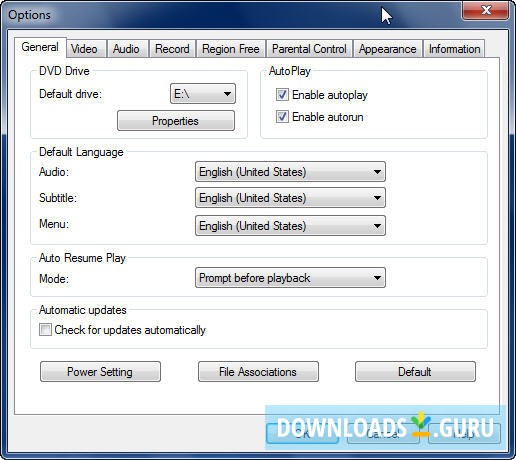The image size is (516, 460).
Task: Open the Information tab
Action: (x=454, y=49)
